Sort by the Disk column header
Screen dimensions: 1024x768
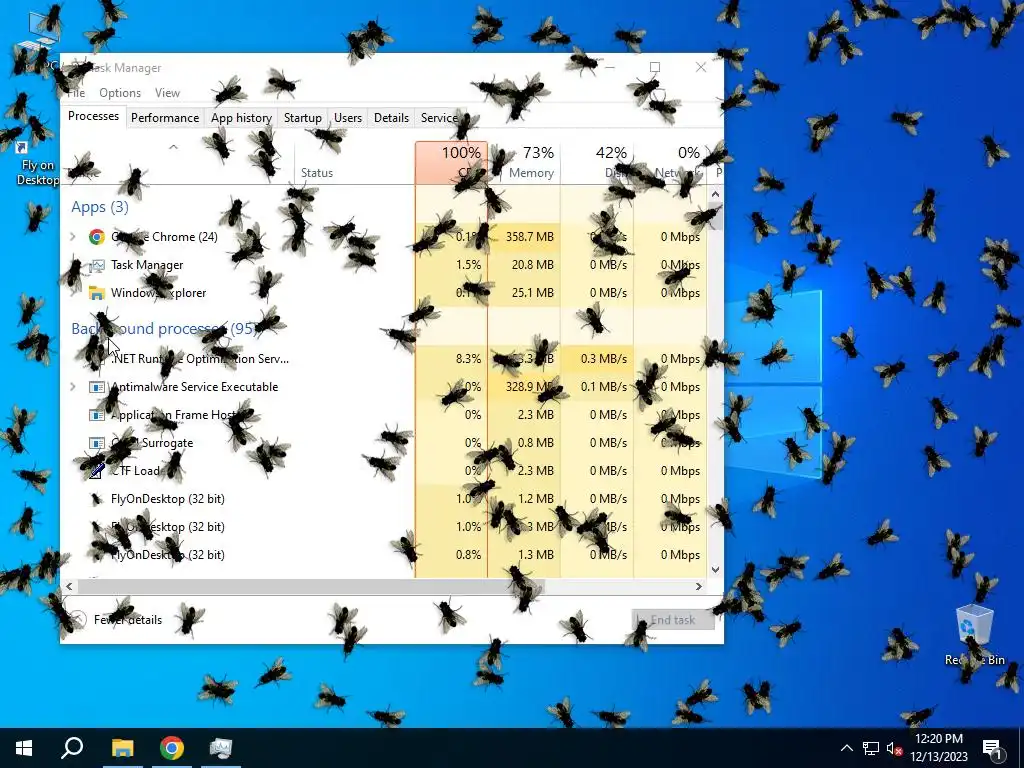click(597, 163)
